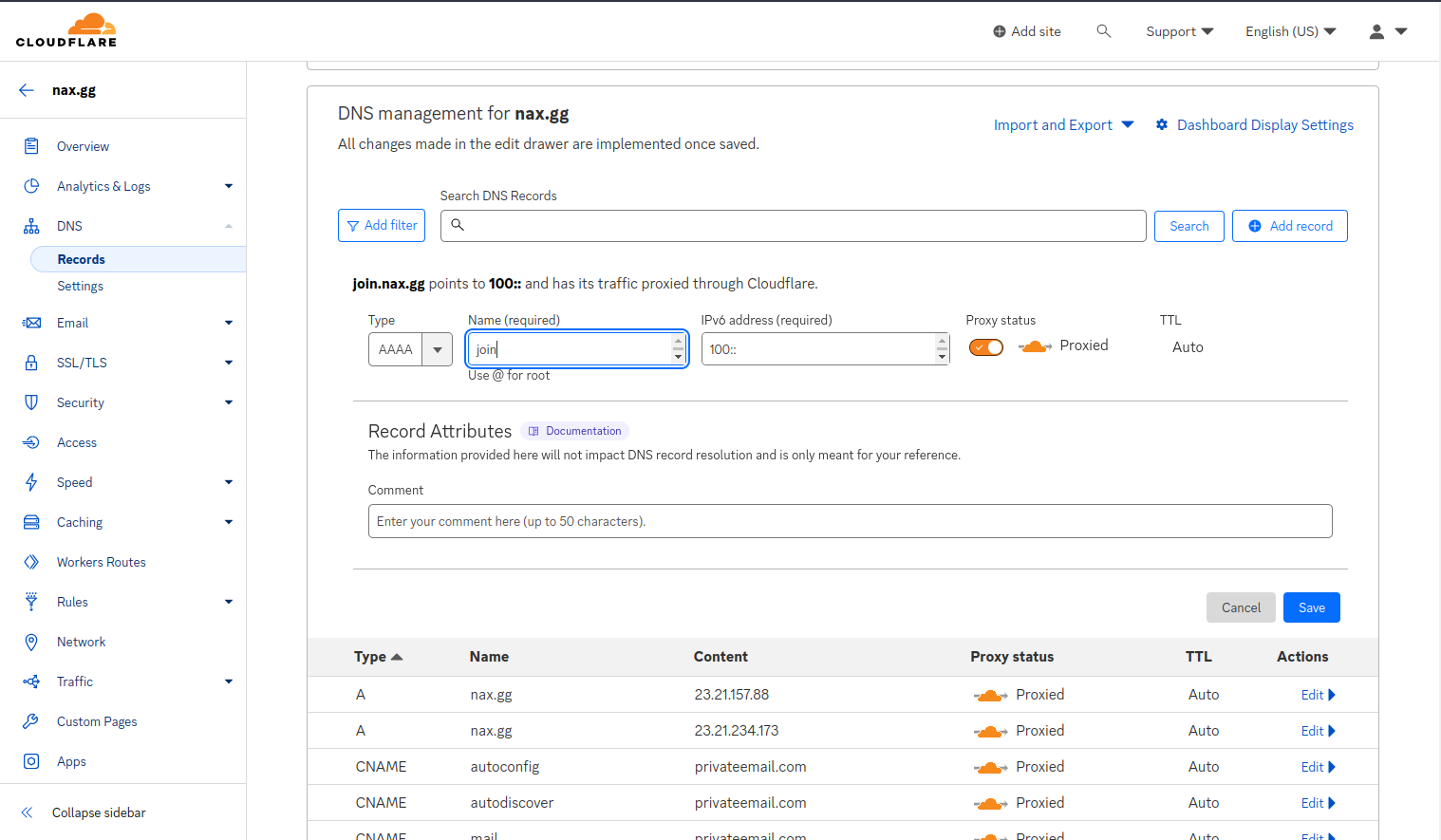The height and width of the screenshot is (840, 1441).
Task: Increment the IPv6 address field stepper
Action: [x=941, y=343]
